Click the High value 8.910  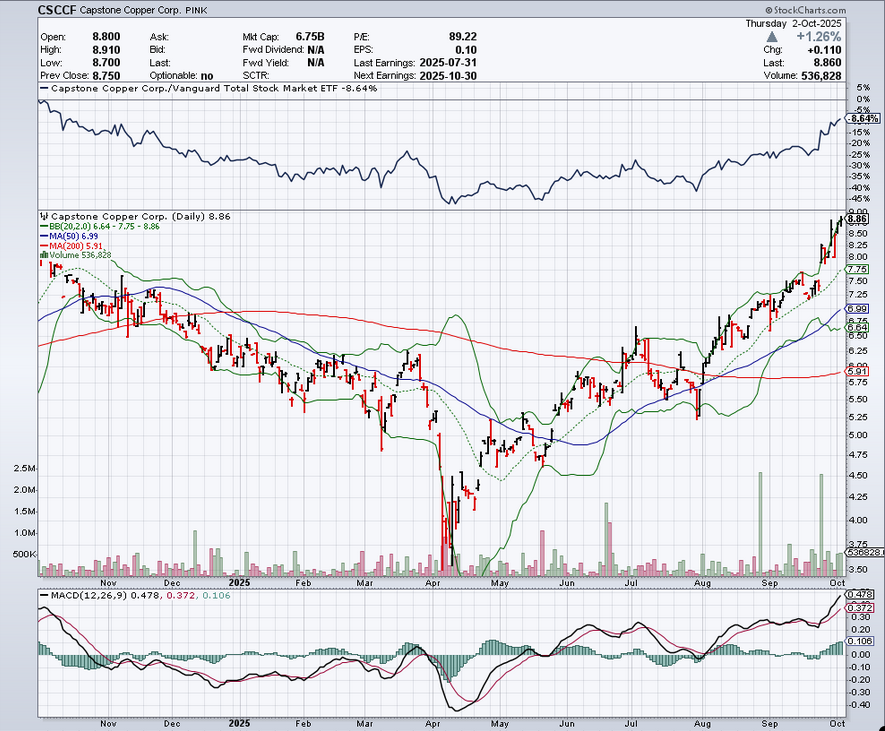point(106,50)
